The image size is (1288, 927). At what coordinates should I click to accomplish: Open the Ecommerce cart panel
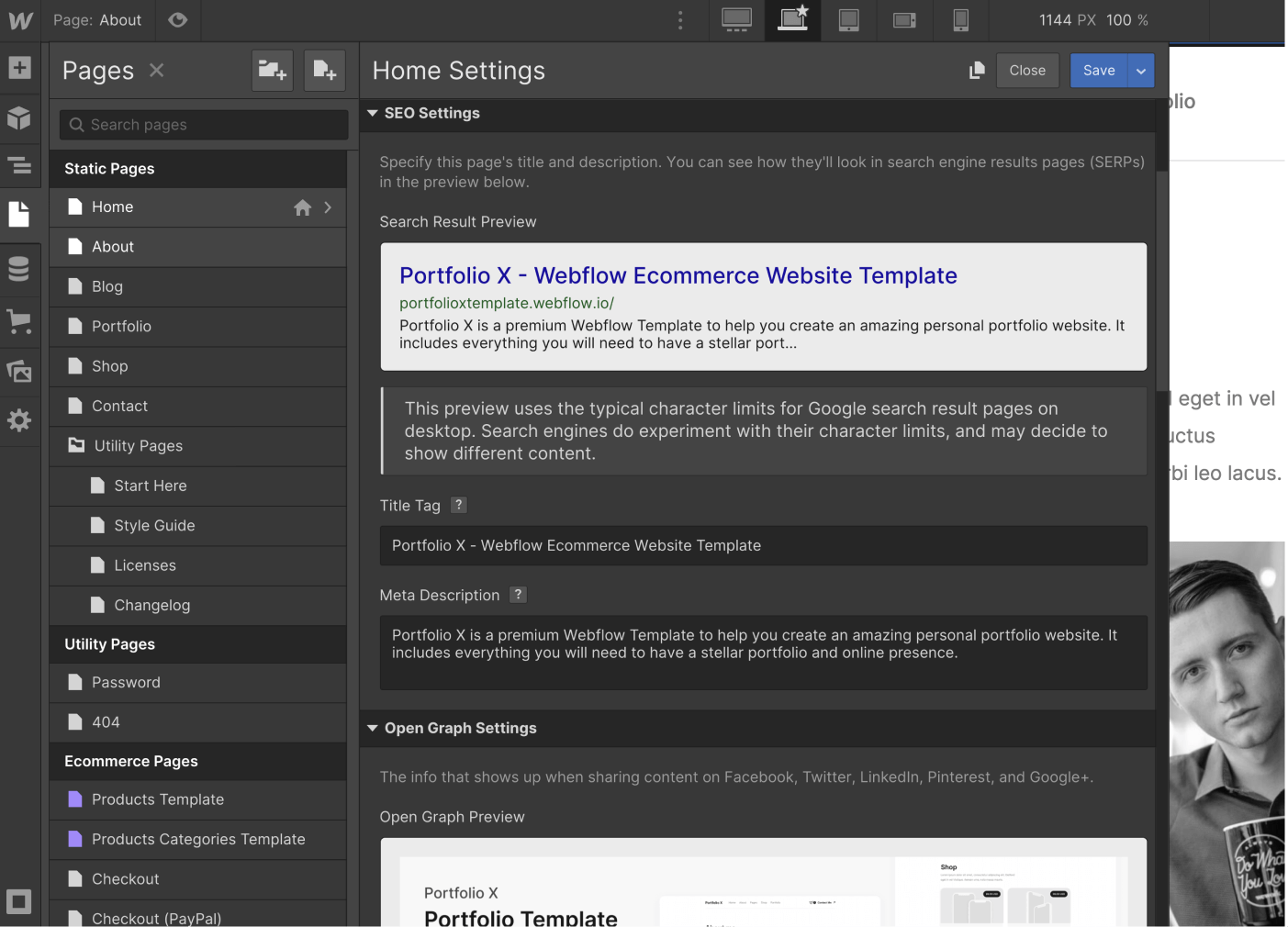click(x=19, y=321)
